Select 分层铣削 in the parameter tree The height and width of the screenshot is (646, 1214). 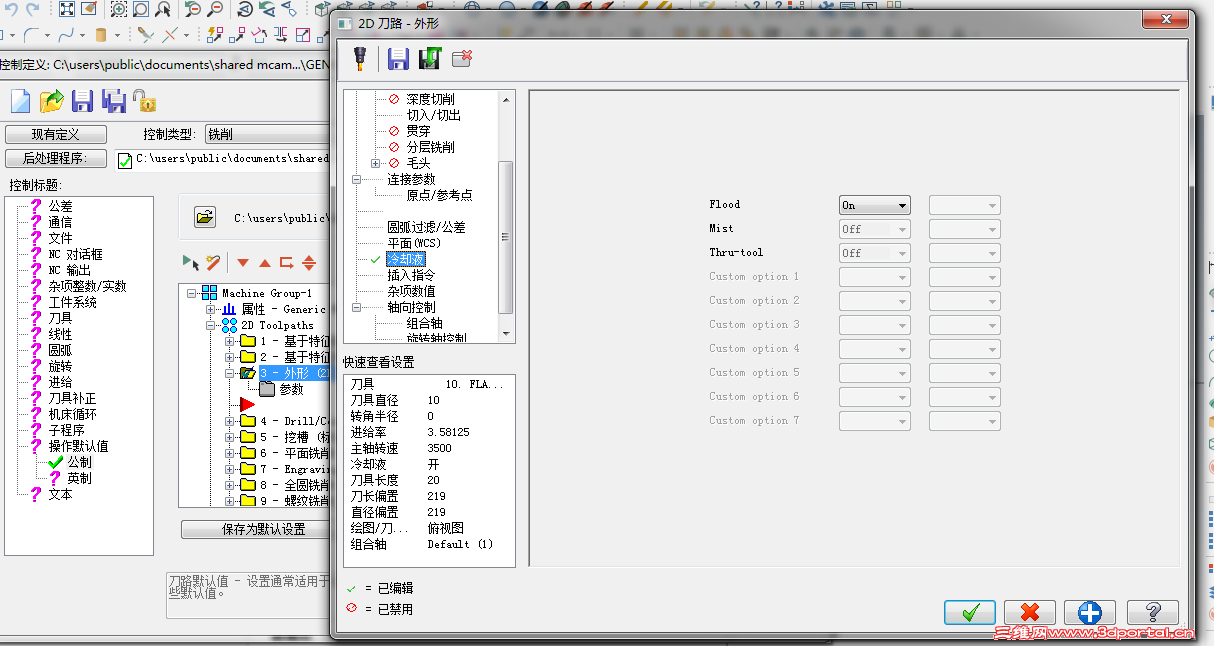click(x=430, y=147)
